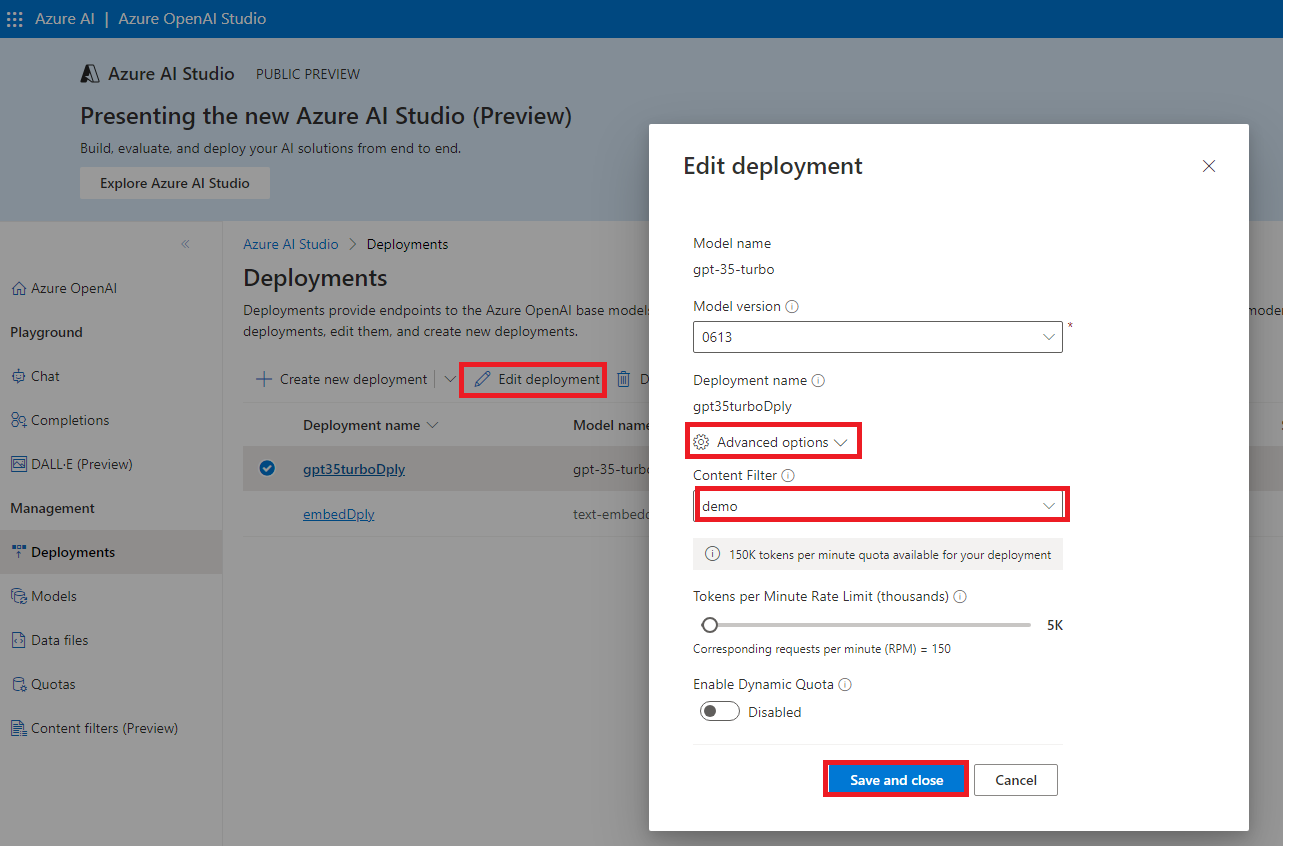Screen dimensions: 1292x846
Task: Open the gpt35turboDply deployment link
Action: click(x=354, y=469)
